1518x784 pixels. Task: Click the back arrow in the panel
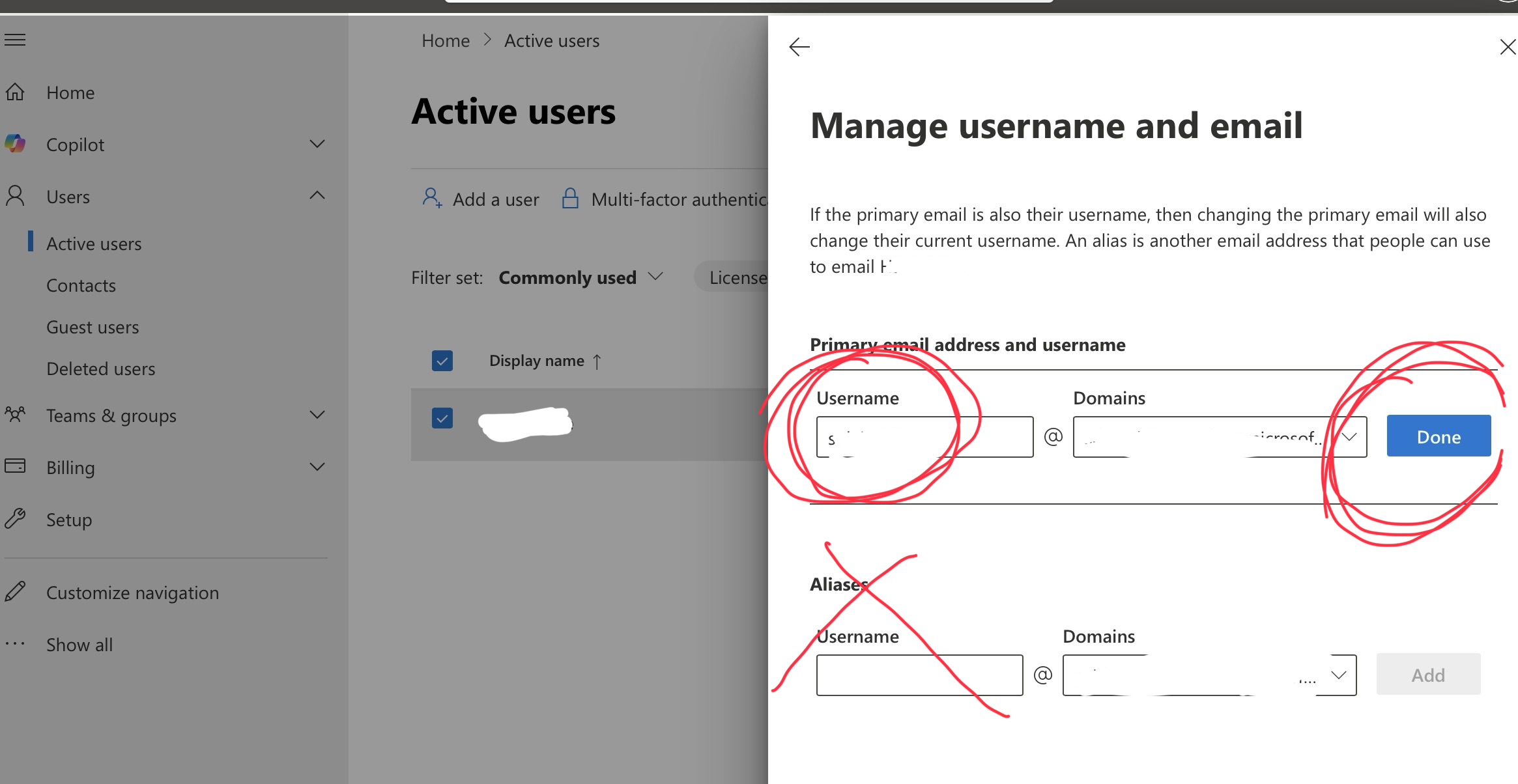pyautogui.click(x=799, y=47)
